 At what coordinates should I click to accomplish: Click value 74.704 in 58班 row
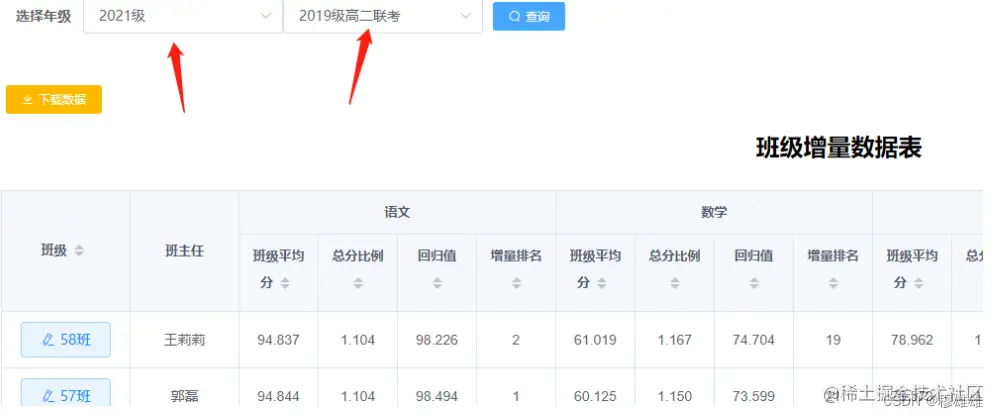754,340
